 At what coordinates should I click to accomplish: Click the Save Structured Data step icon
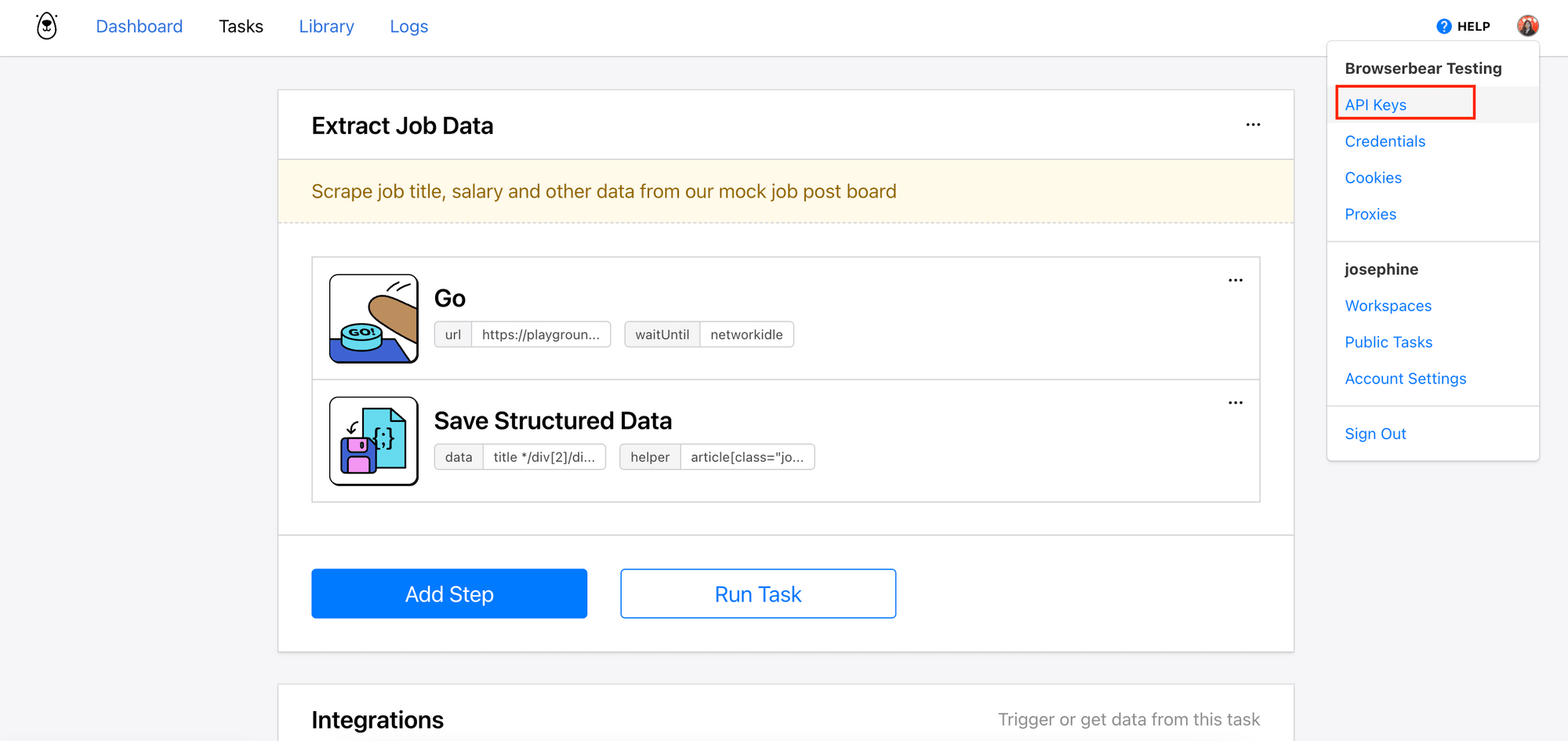click(374, 441)
